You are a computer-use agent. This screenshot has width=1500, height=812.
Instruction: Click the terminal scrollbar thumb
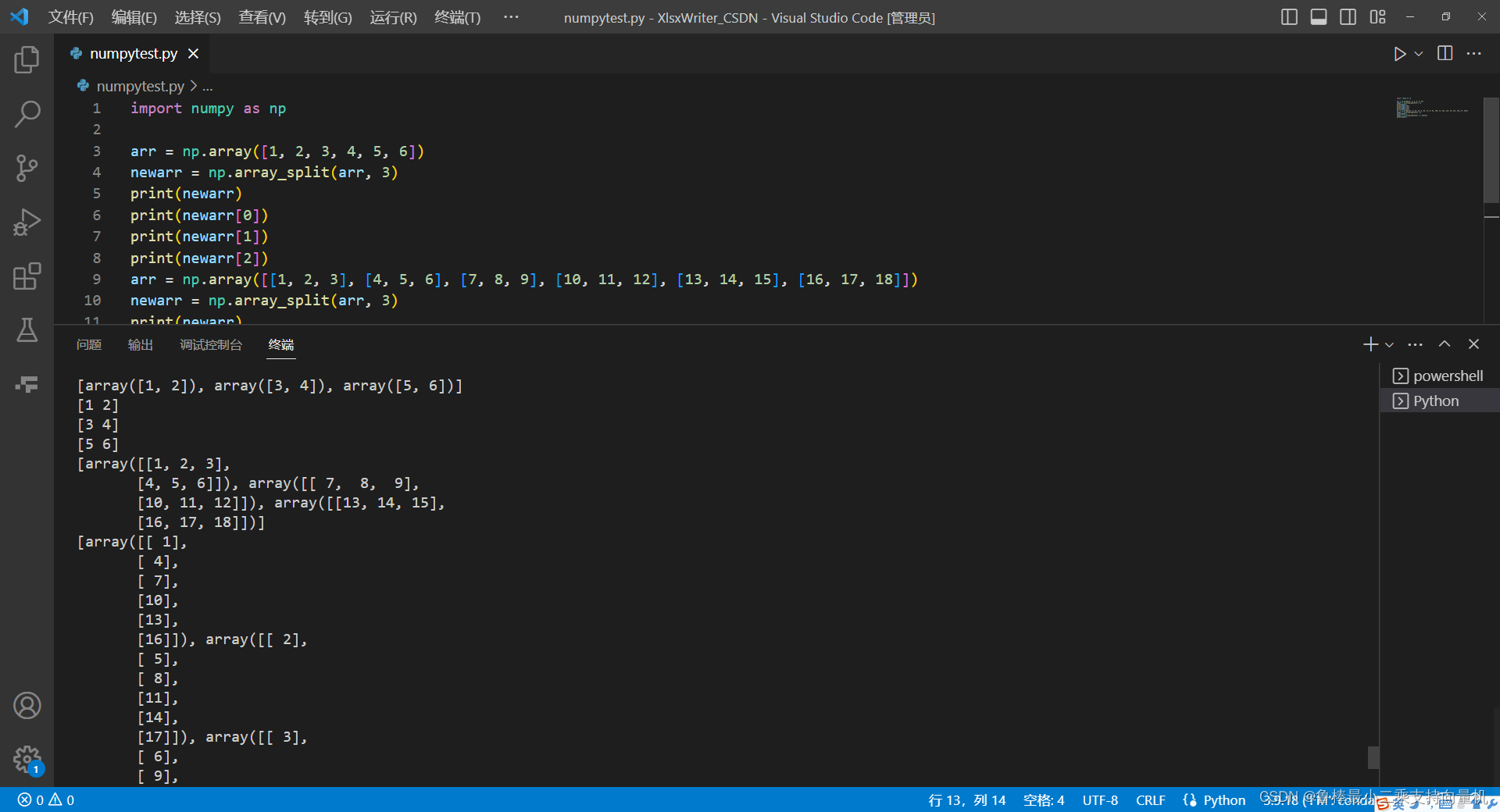click(1373, 757)
